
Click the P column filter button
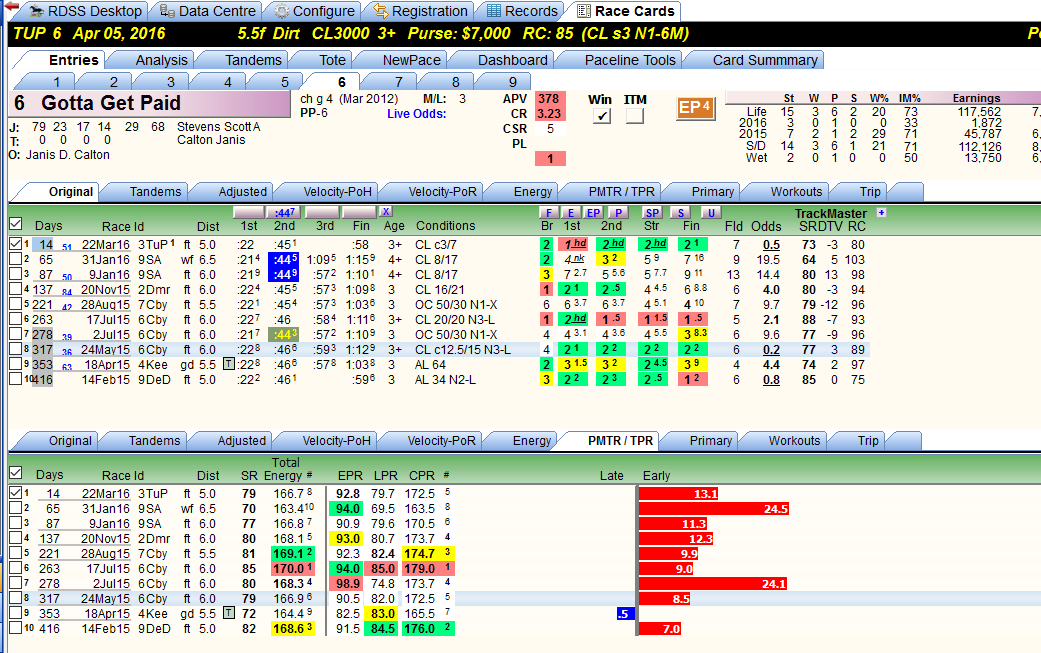coord(618,212)
